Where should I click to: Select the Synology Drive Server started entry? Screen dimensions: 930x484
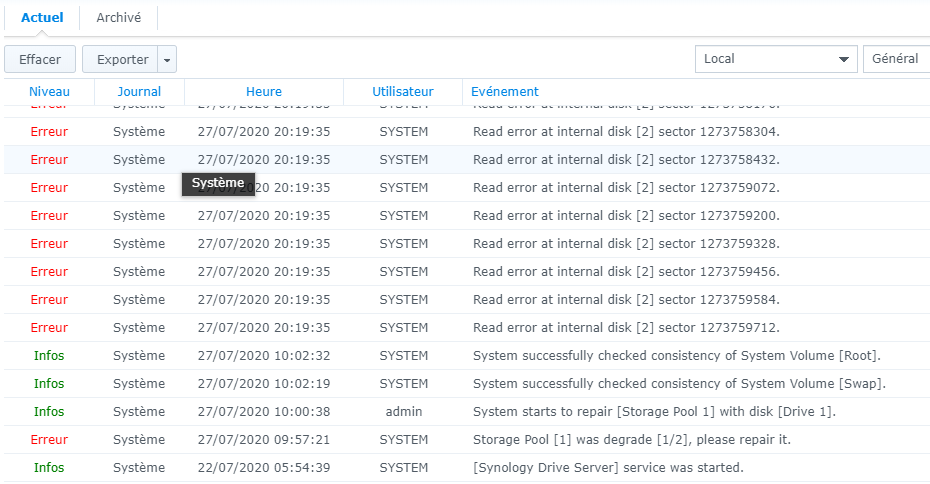tap(608, 468)
